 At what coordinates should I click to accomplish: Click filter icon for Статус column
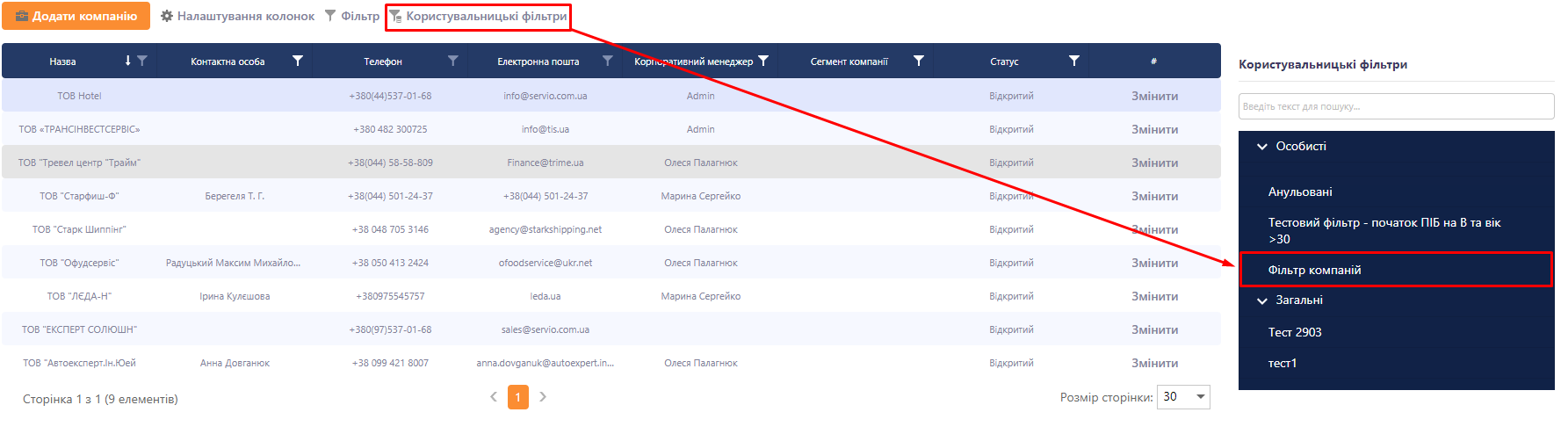coord(1073,61)
